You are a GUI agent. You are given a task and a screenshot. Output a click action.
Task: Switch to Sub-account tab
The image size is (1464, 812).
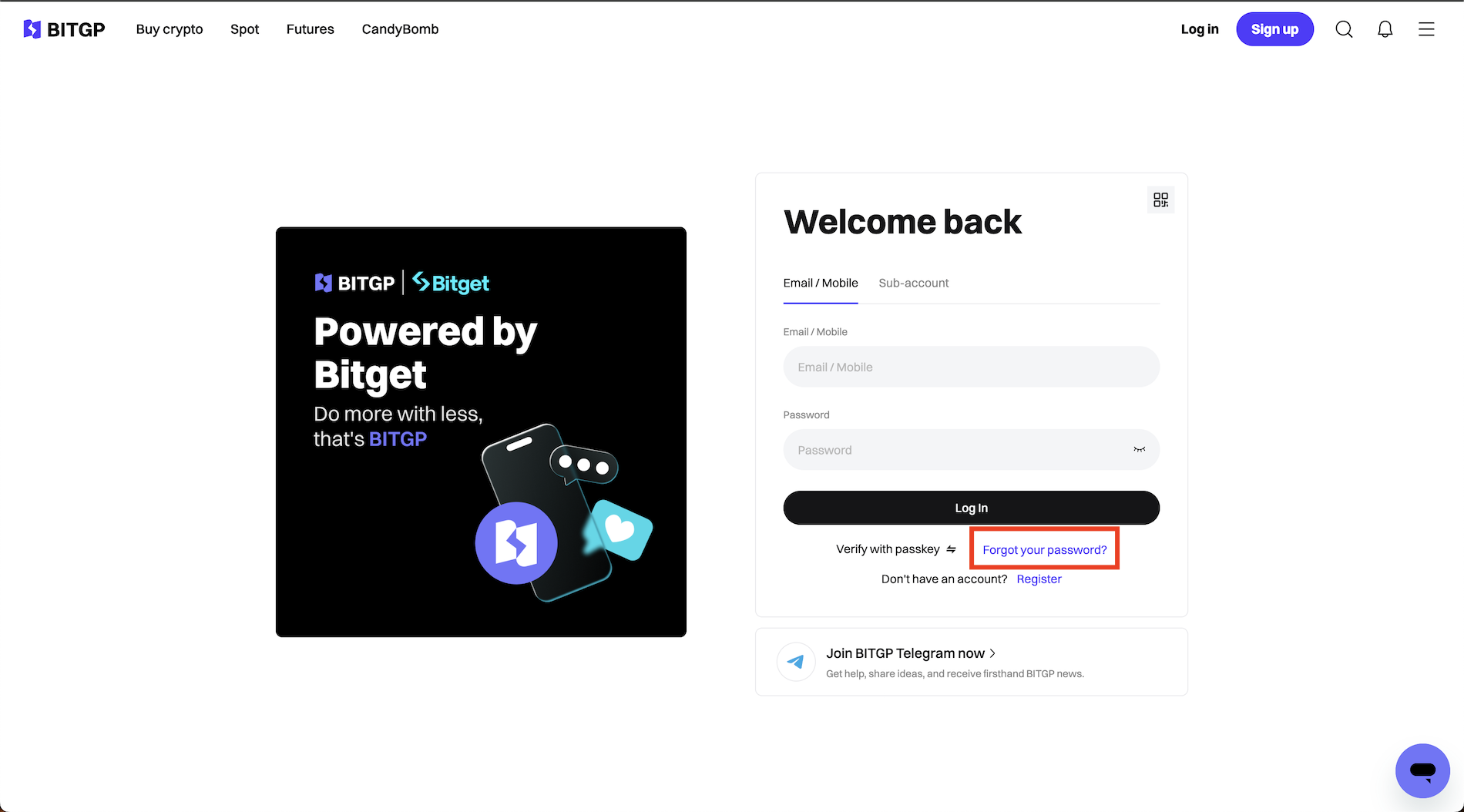[914, 283]
